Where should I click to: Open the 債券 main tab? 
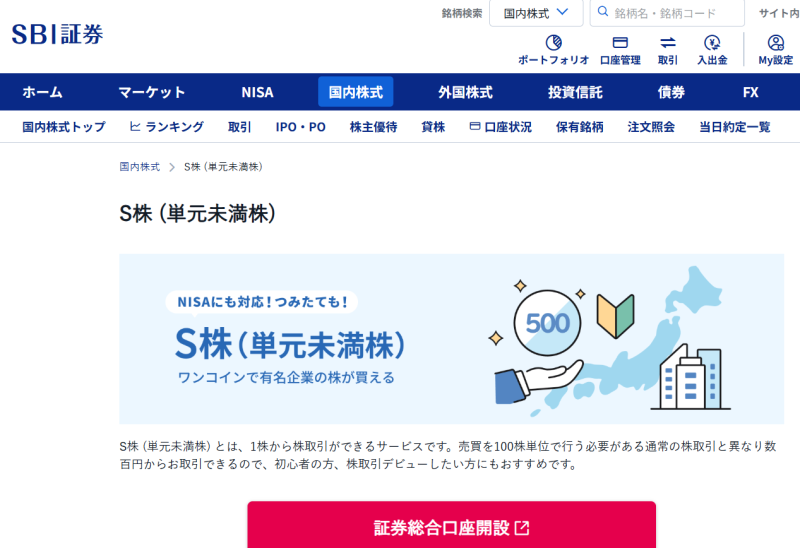(x=671, y=92)
